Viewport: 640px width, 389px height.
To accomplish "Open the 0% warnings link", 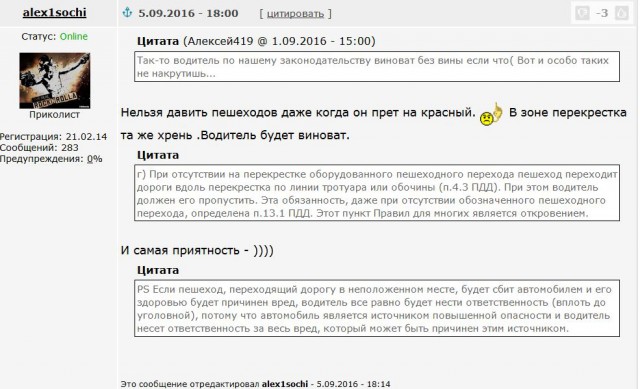I will [x=94, y=159].
